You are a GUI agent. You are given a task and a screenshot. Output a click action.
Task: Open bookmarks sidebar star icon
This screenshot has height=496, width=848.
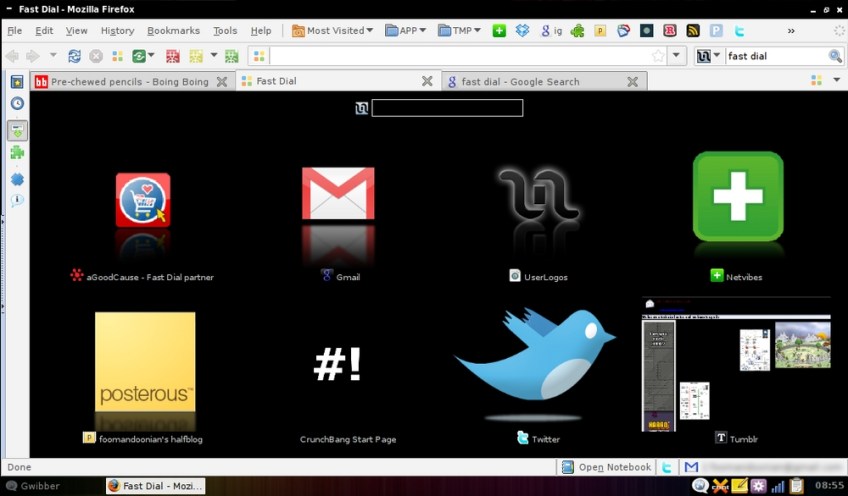click(17, 82)
